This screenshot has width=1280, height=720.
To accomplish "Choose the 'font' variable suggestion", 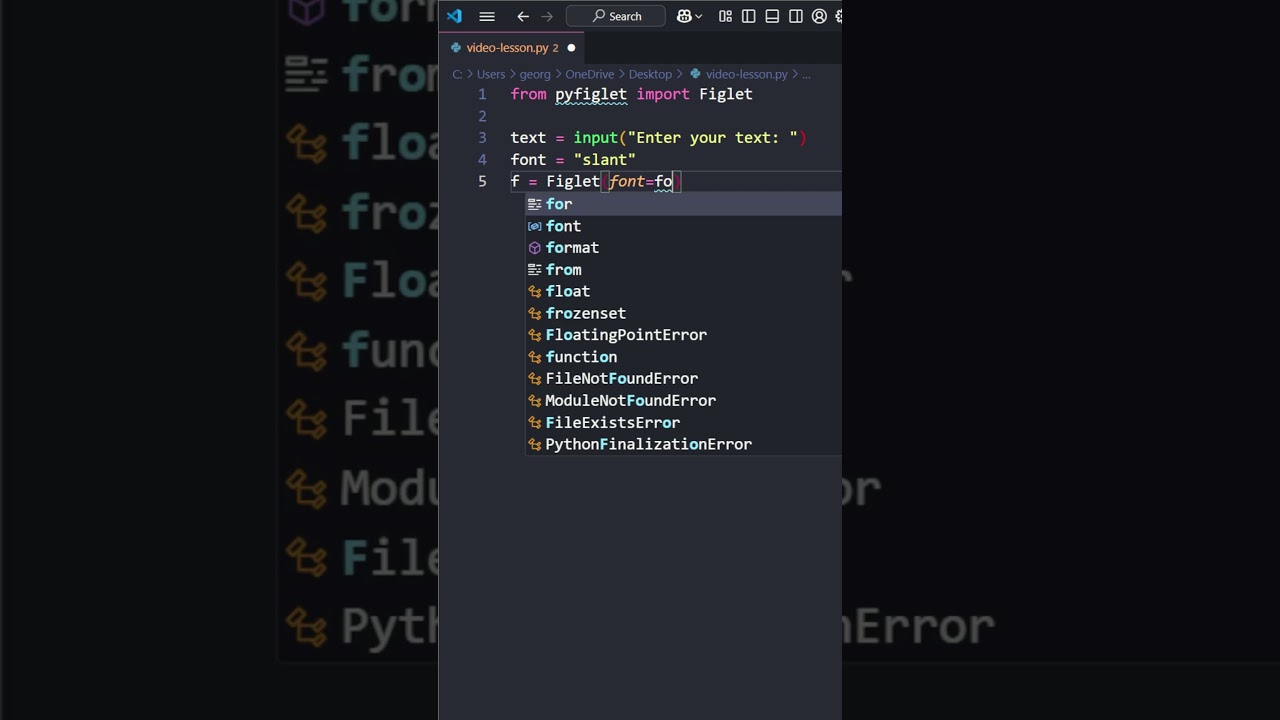I will pos(684,226).
